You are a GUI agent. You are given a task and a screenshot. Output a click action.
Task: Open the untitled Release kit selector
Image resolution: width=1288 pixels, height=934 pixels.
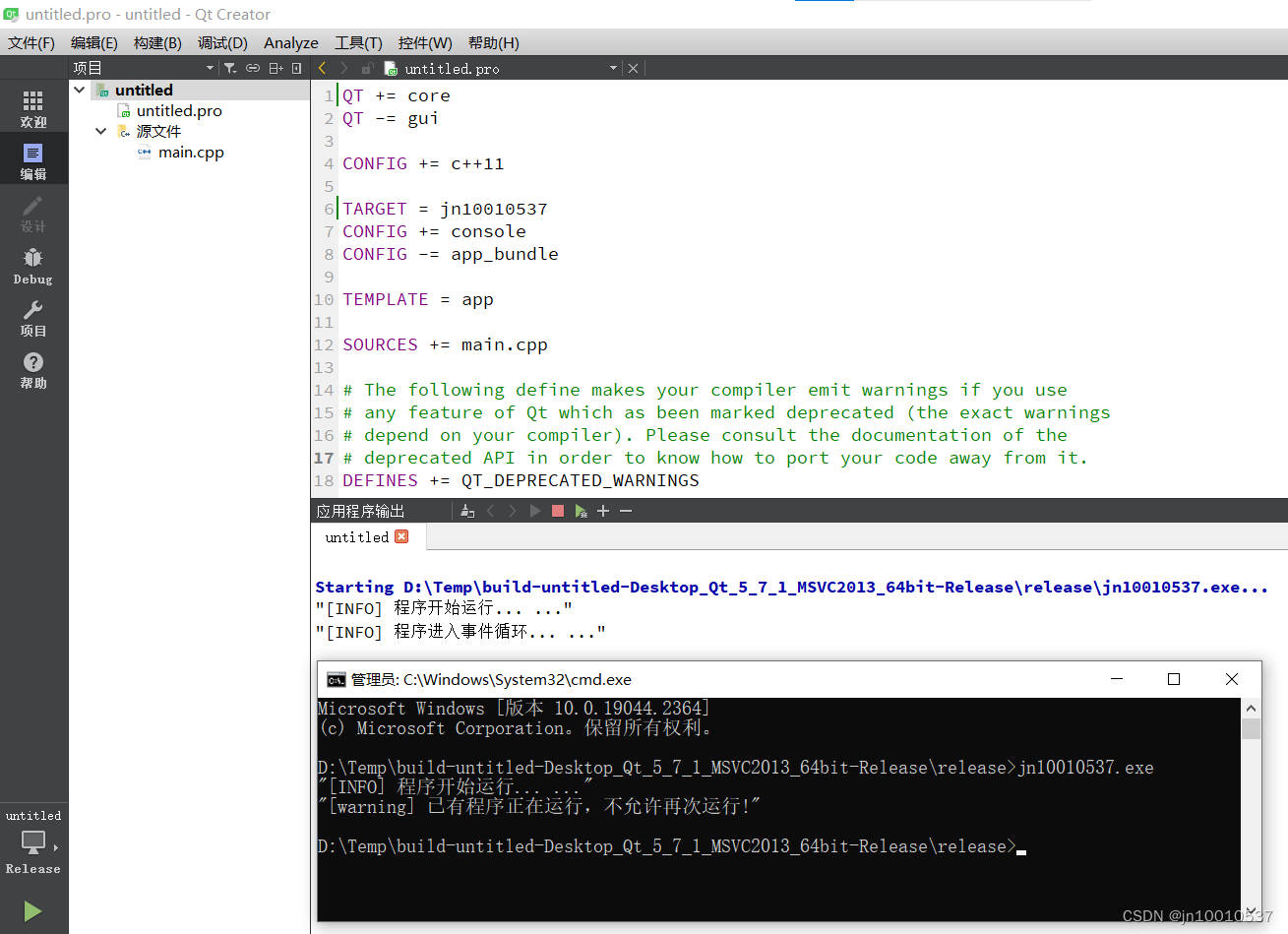pyautogui.click(x=33, y=842)
